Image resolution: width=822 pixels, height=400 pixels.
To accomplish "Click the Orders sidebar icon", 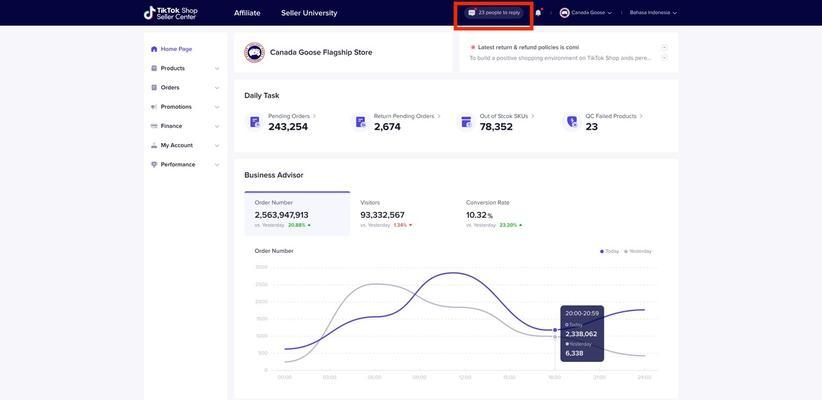I will [154, 88].
